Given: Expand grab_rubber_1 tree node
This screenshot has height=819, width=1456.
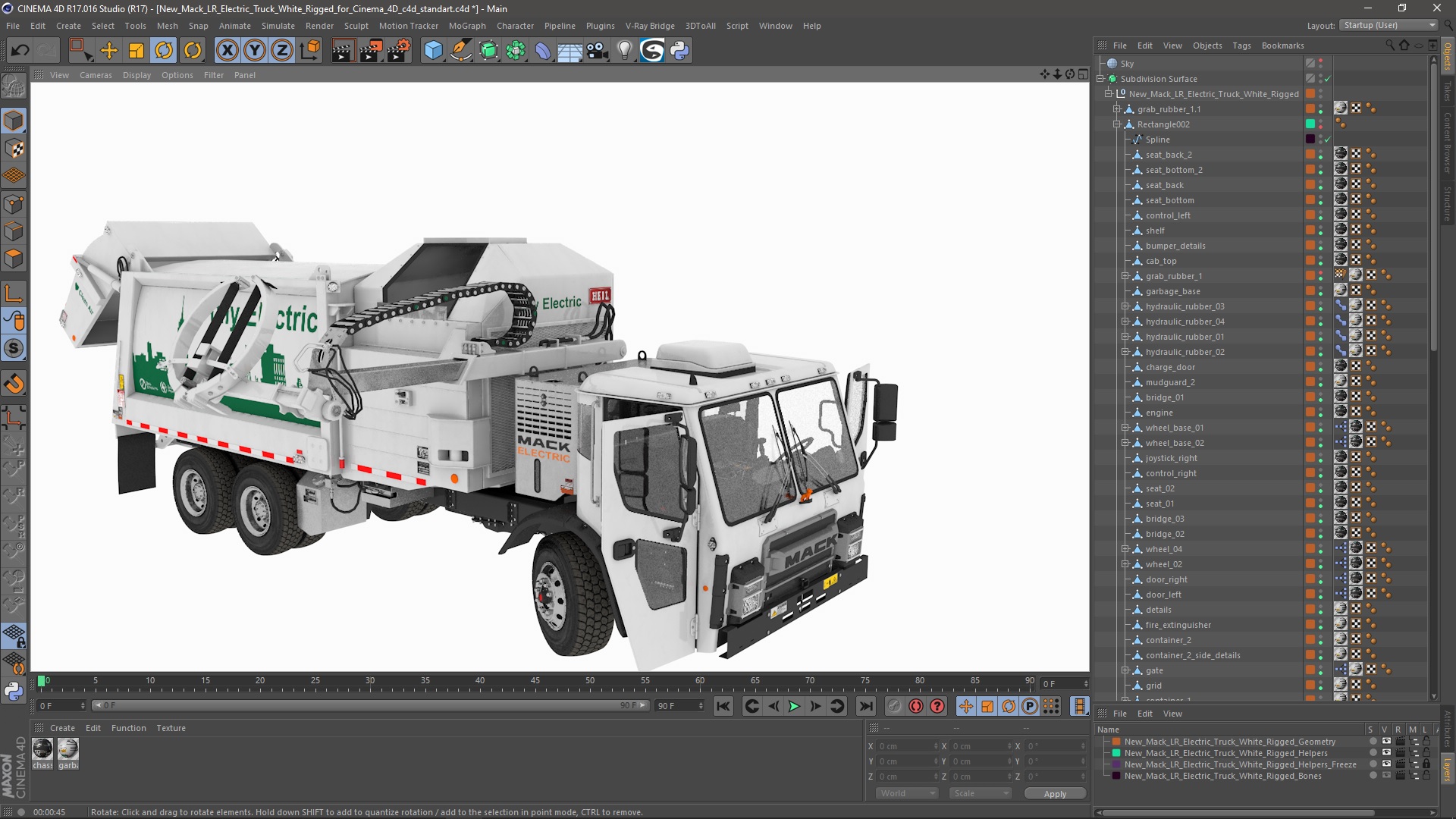Looking at the screenshot, I should tap(1125, 276).
